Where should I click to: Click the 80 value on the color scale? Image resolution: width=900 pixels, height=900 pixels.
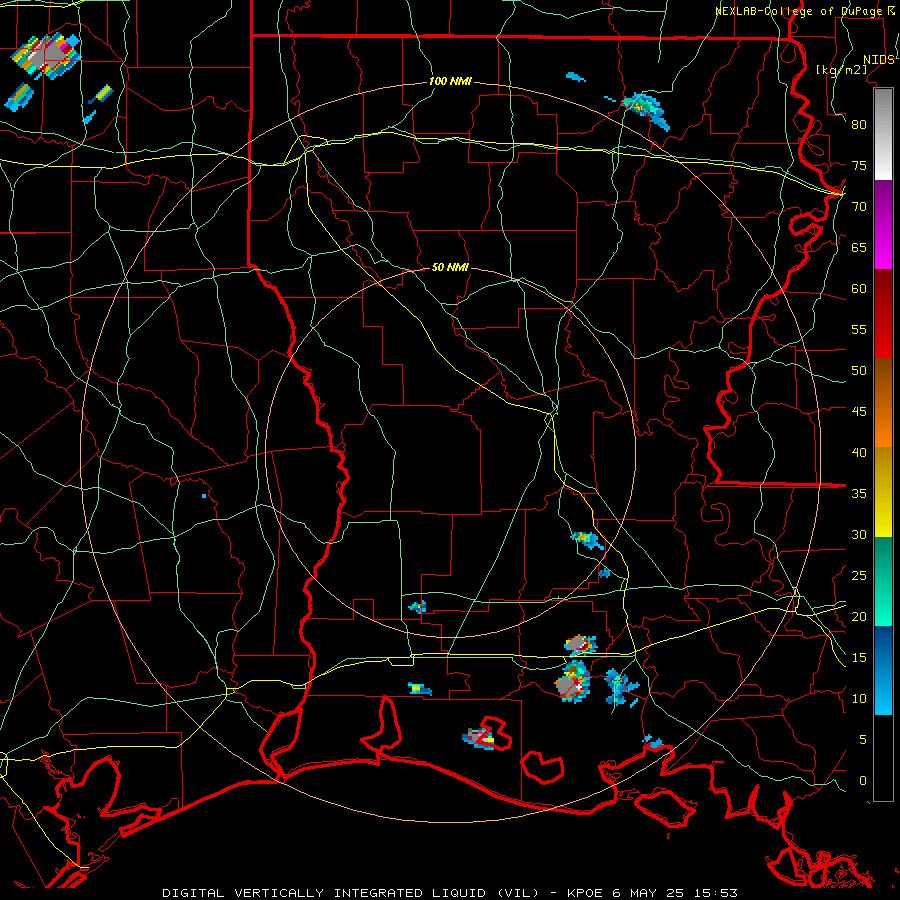click(x=859, y=125)
